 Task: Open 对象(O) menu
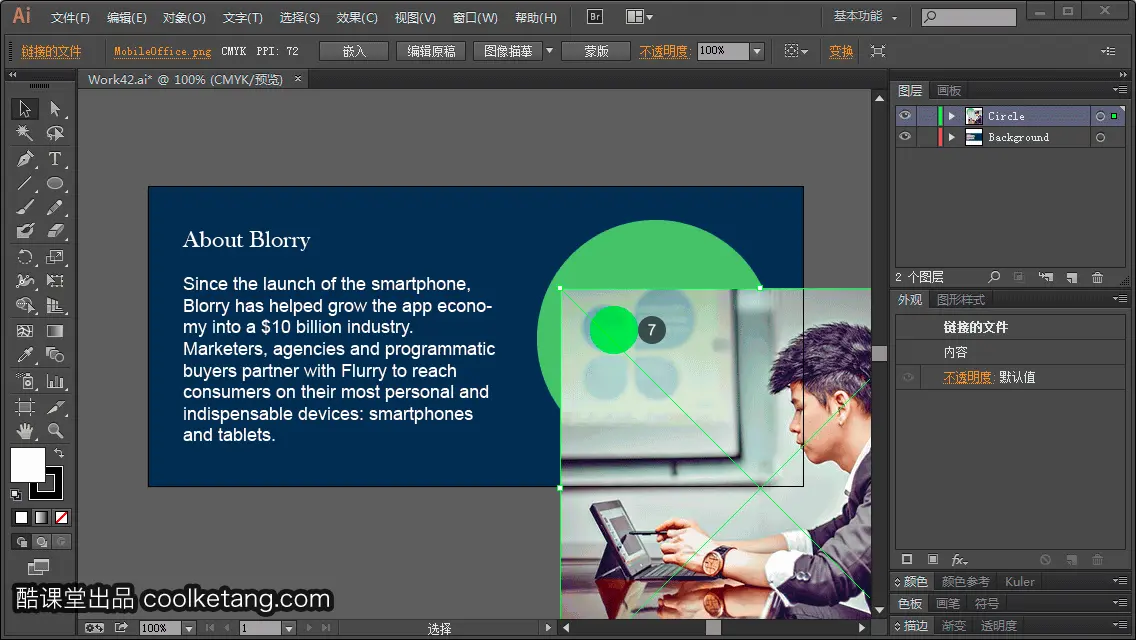point(184,17)
